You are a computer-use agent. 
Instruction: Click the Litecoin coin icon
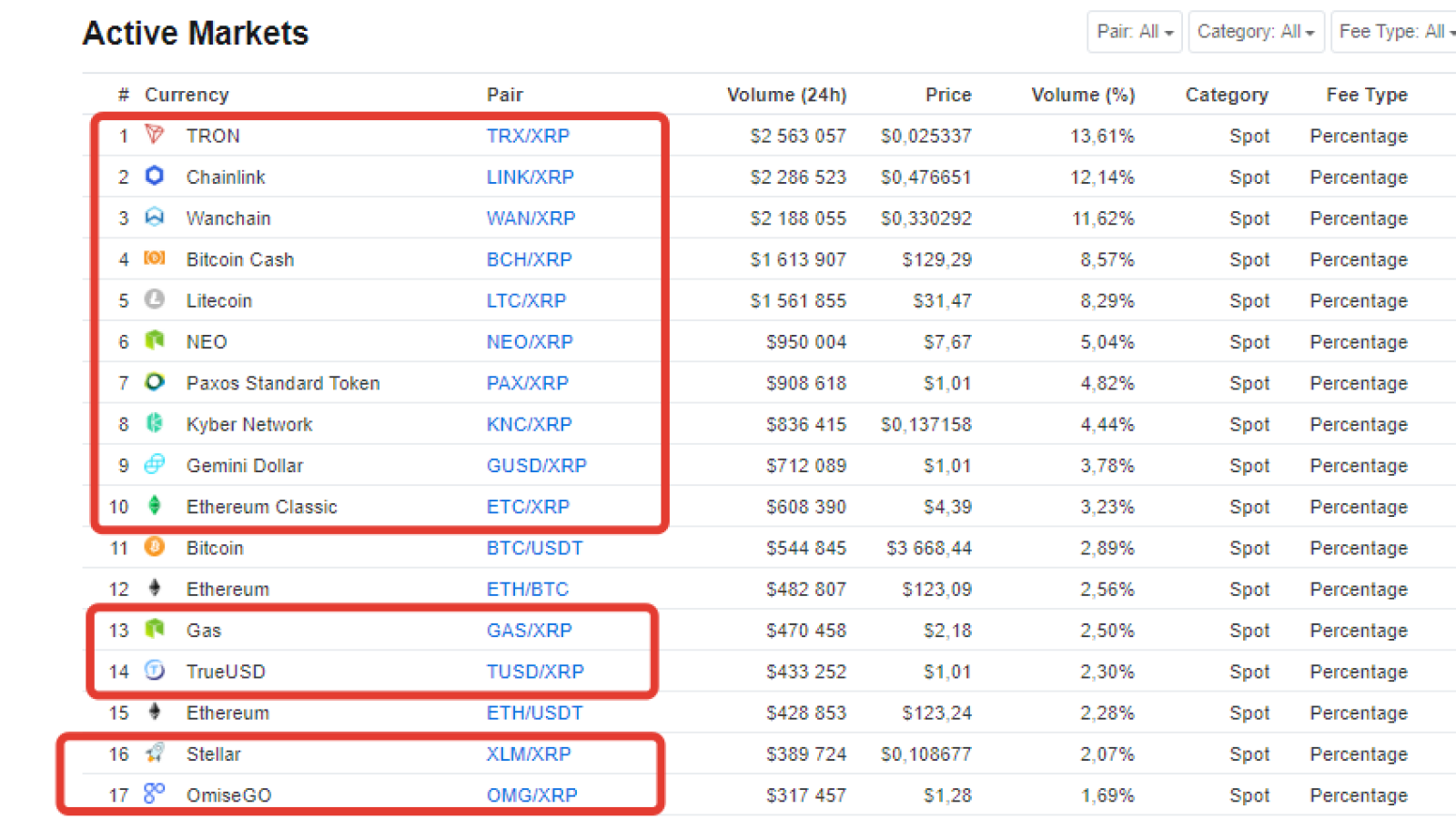[x=155, y=299]
